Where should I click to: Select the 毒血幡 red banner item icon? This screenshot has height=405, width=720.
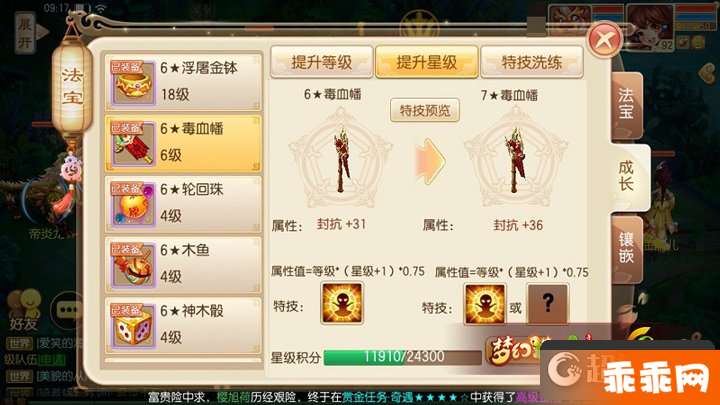[x=132, y=143]
